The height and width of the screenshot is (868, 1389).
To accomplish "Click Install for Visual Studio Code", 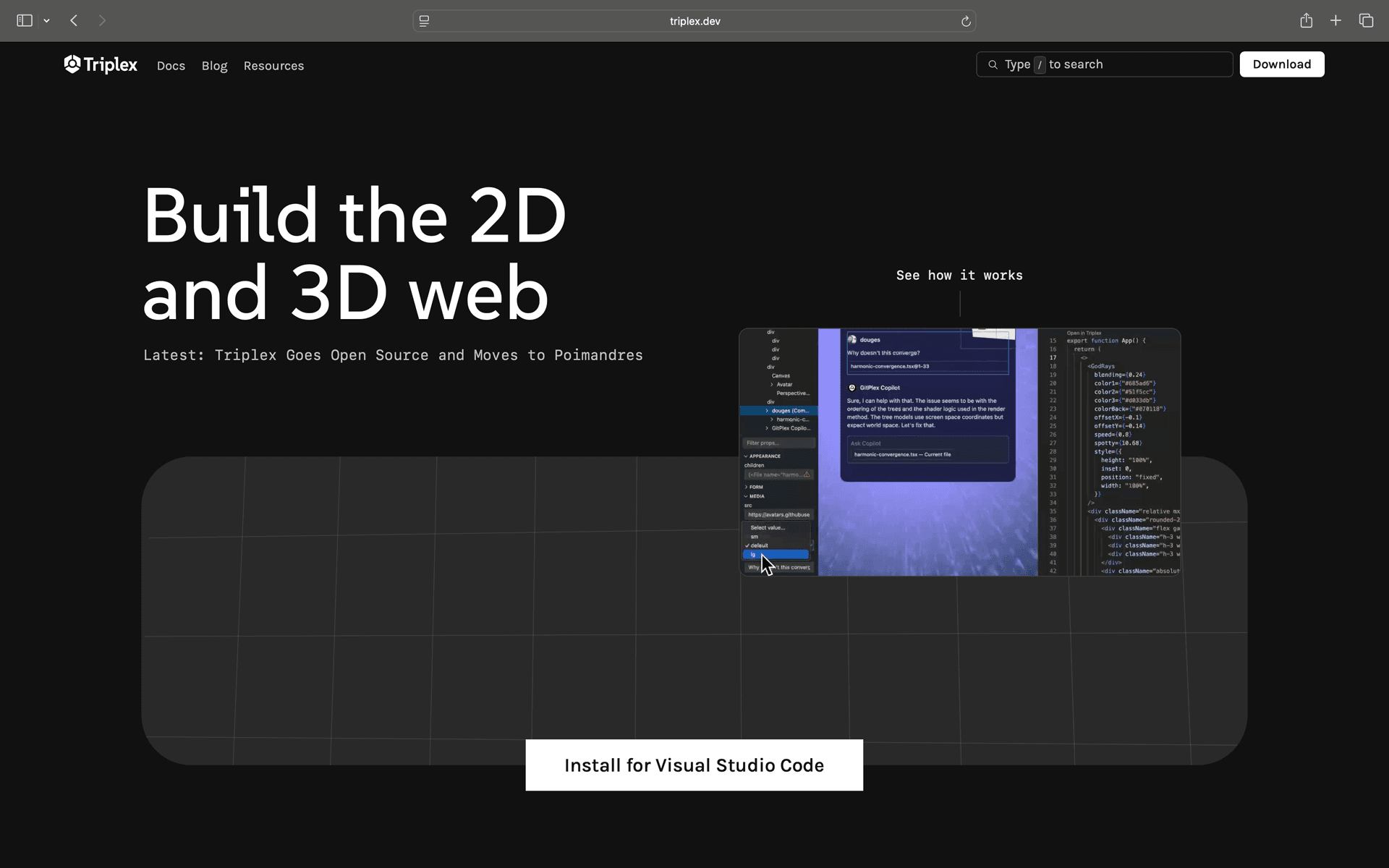I will (x=694, y=765).
